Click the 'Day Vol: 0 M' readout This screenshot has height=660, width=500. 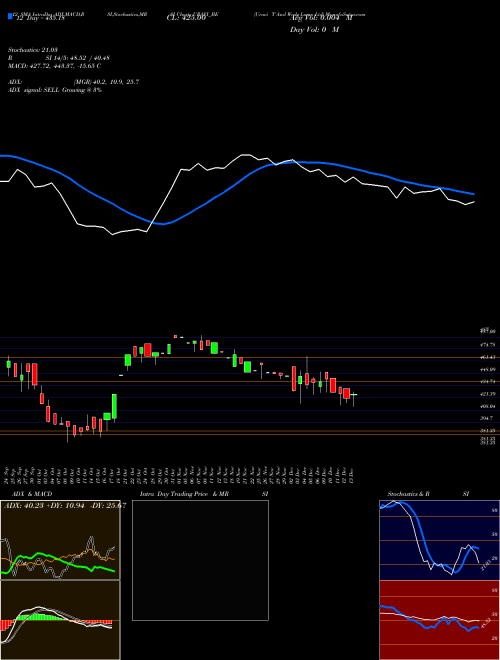click(x=314, y=29)
